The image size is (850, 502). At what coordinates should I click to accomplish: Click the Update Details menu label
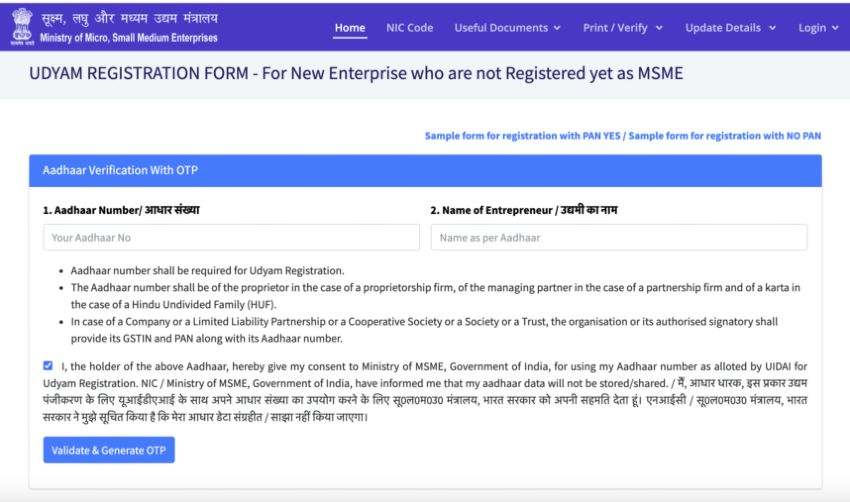tap(723, 28)
